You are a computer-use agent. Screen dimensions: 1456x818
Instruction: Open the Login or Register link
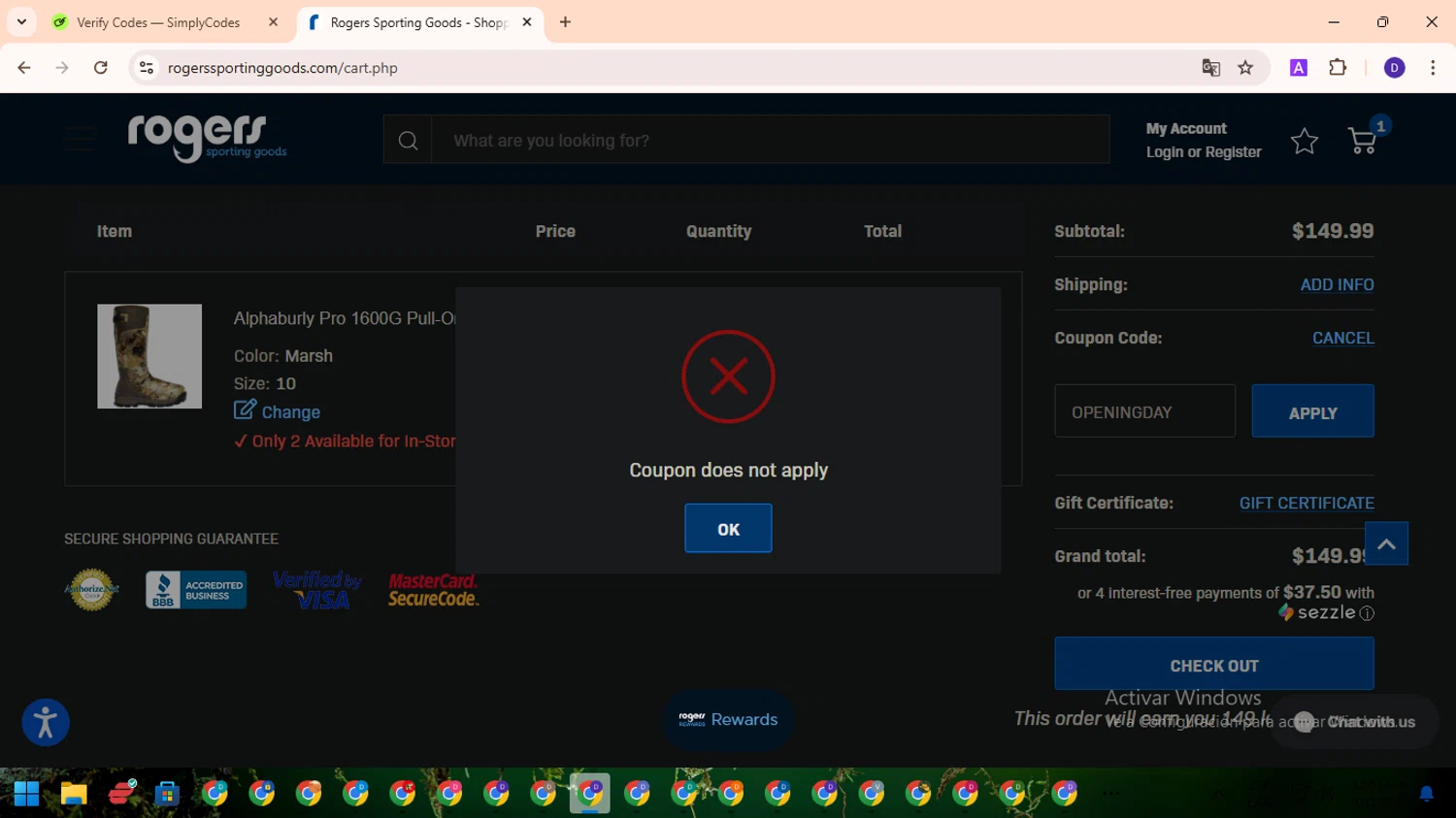pos(1204,152)
